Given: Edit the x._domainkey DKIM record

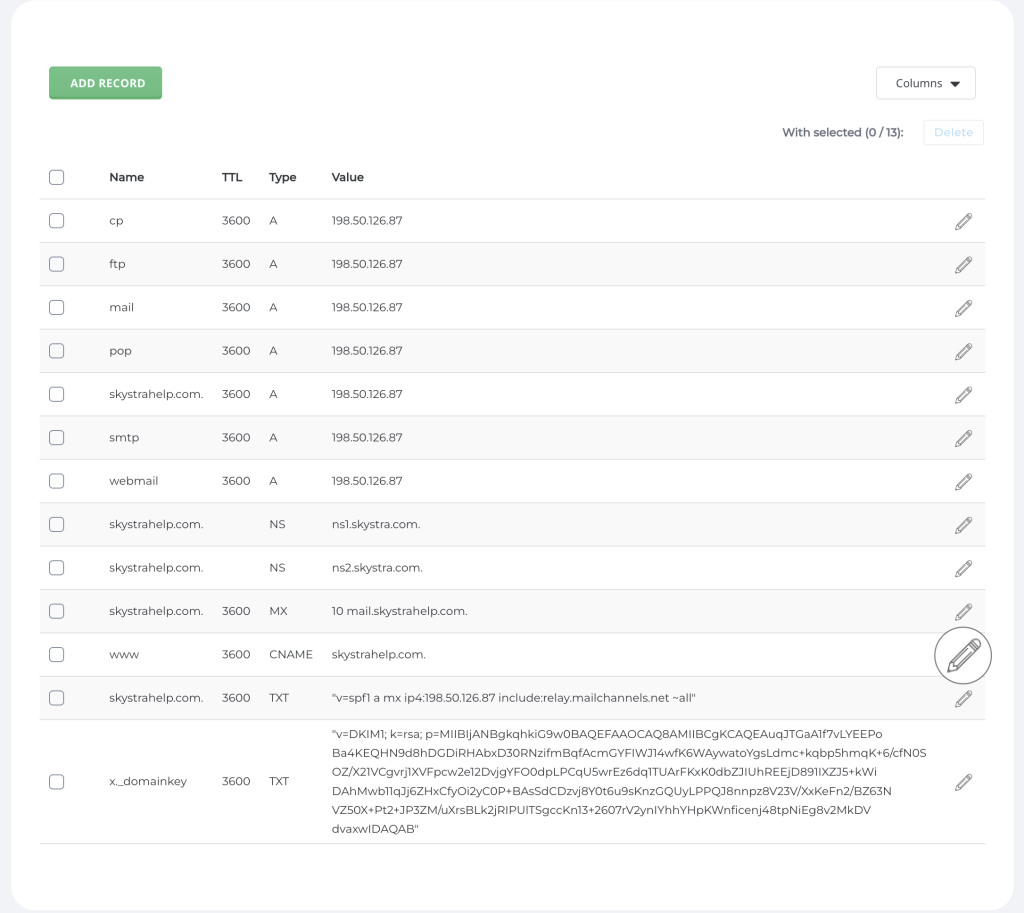Looking at the screenshot, I should (963, 782).
